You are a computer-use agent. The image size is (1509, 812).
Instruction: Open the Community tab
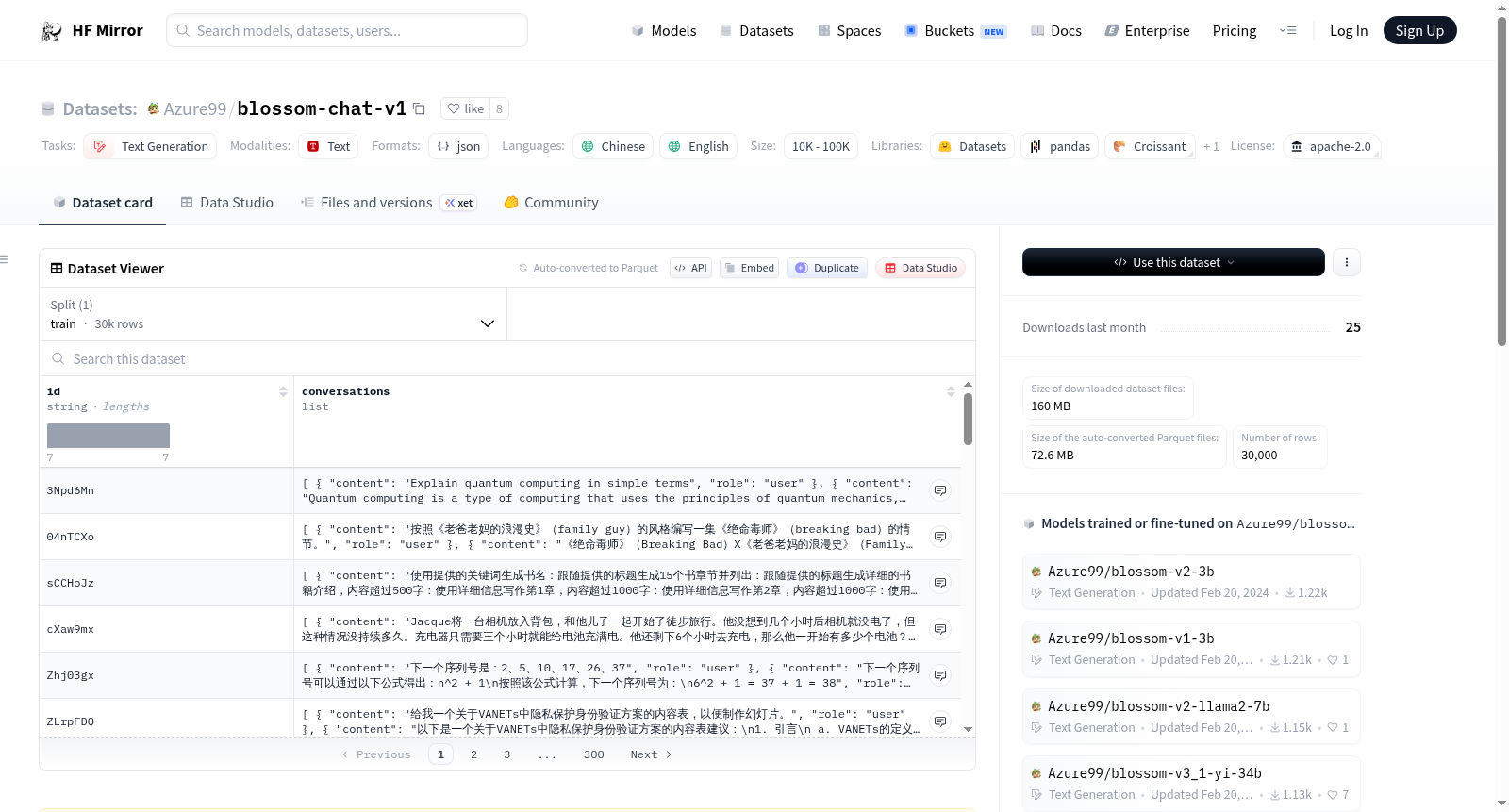pyautogui.click(x=552, y=202)
